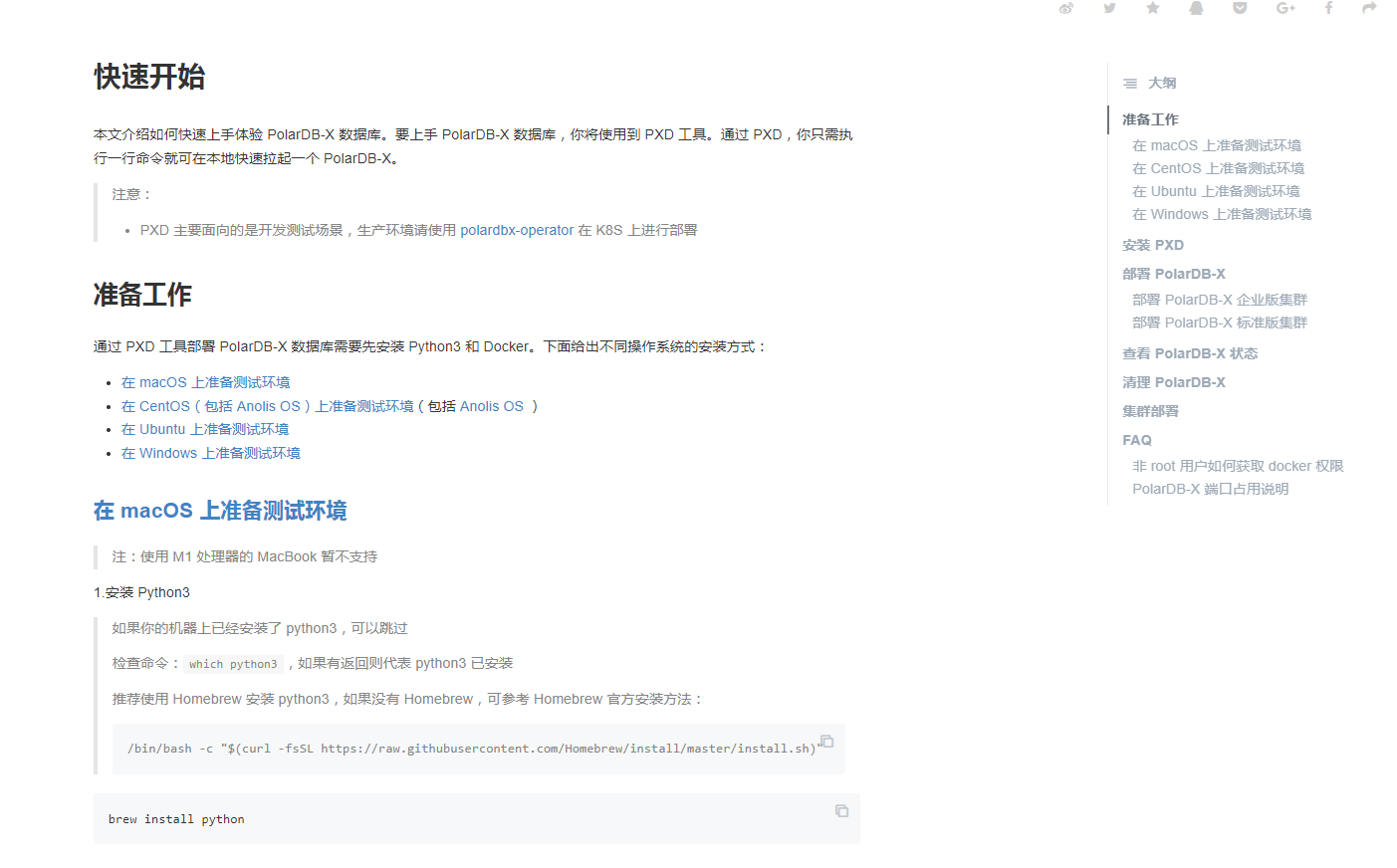This screenshot has height=868, width=1397.
Task: Click the 在 macOS 上准备测试环境 section heading
Action: click(220, 511)
